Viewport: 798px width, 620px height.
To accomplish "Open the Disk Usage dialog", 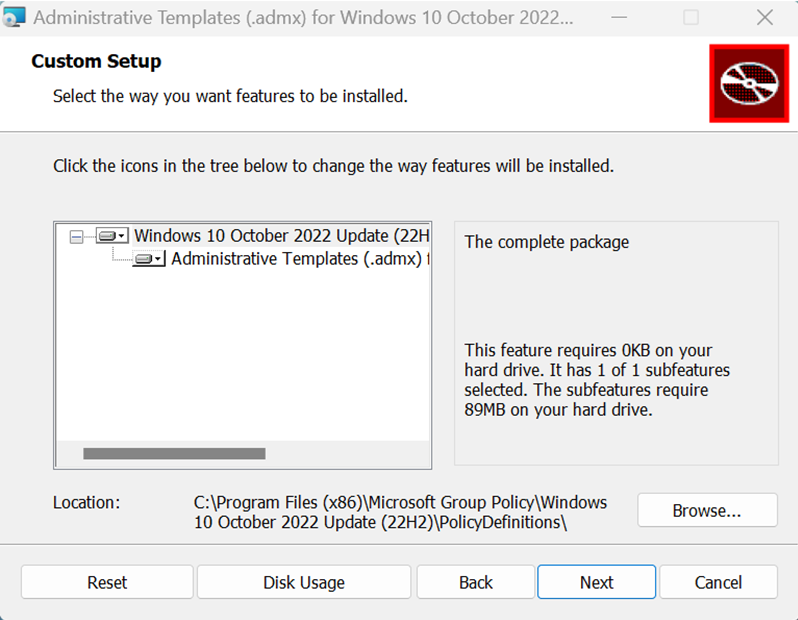I will coord(304,582).
